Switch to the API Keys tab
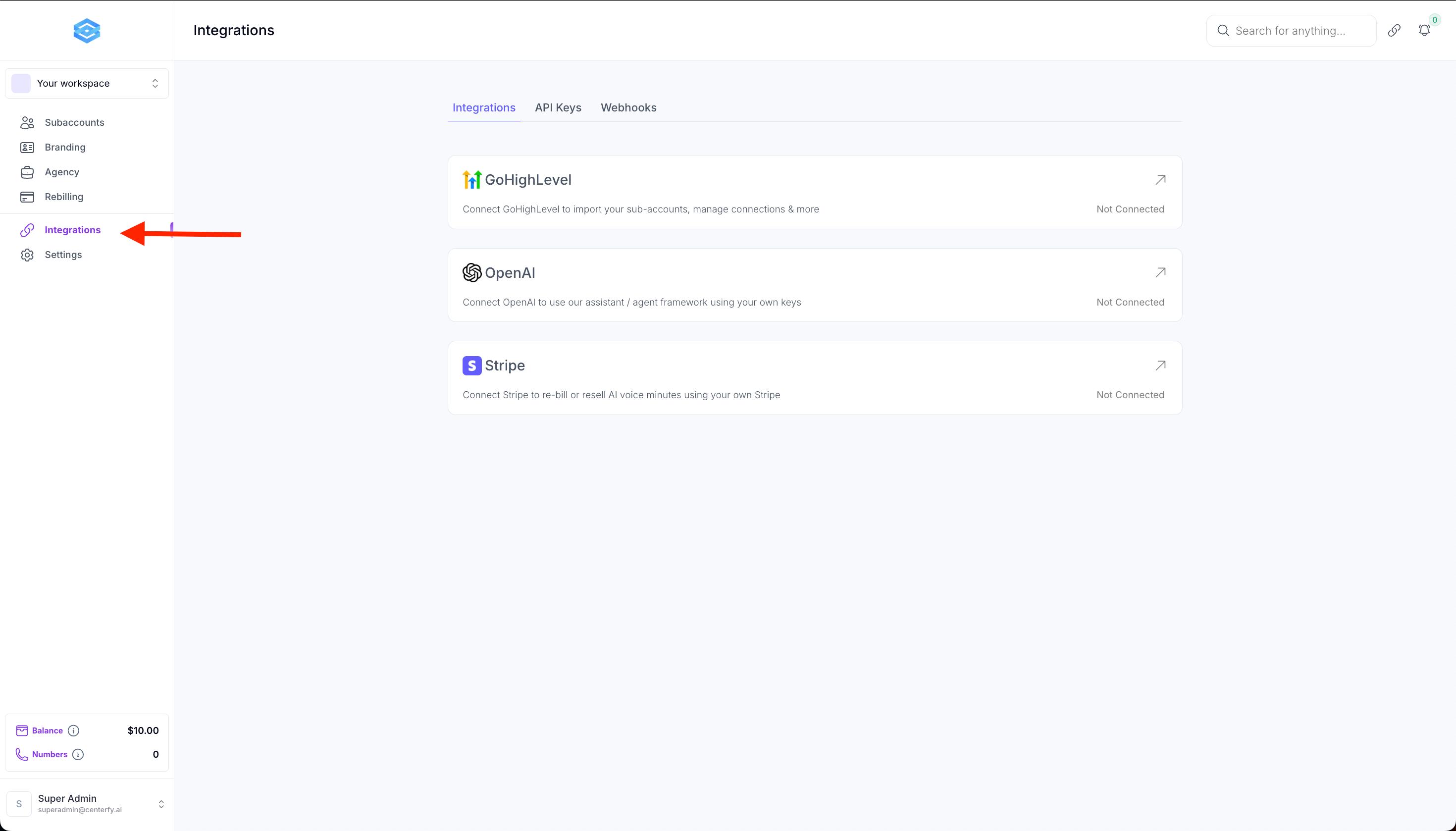Viewport: 1456px width, 831px height. pos(558,107)
